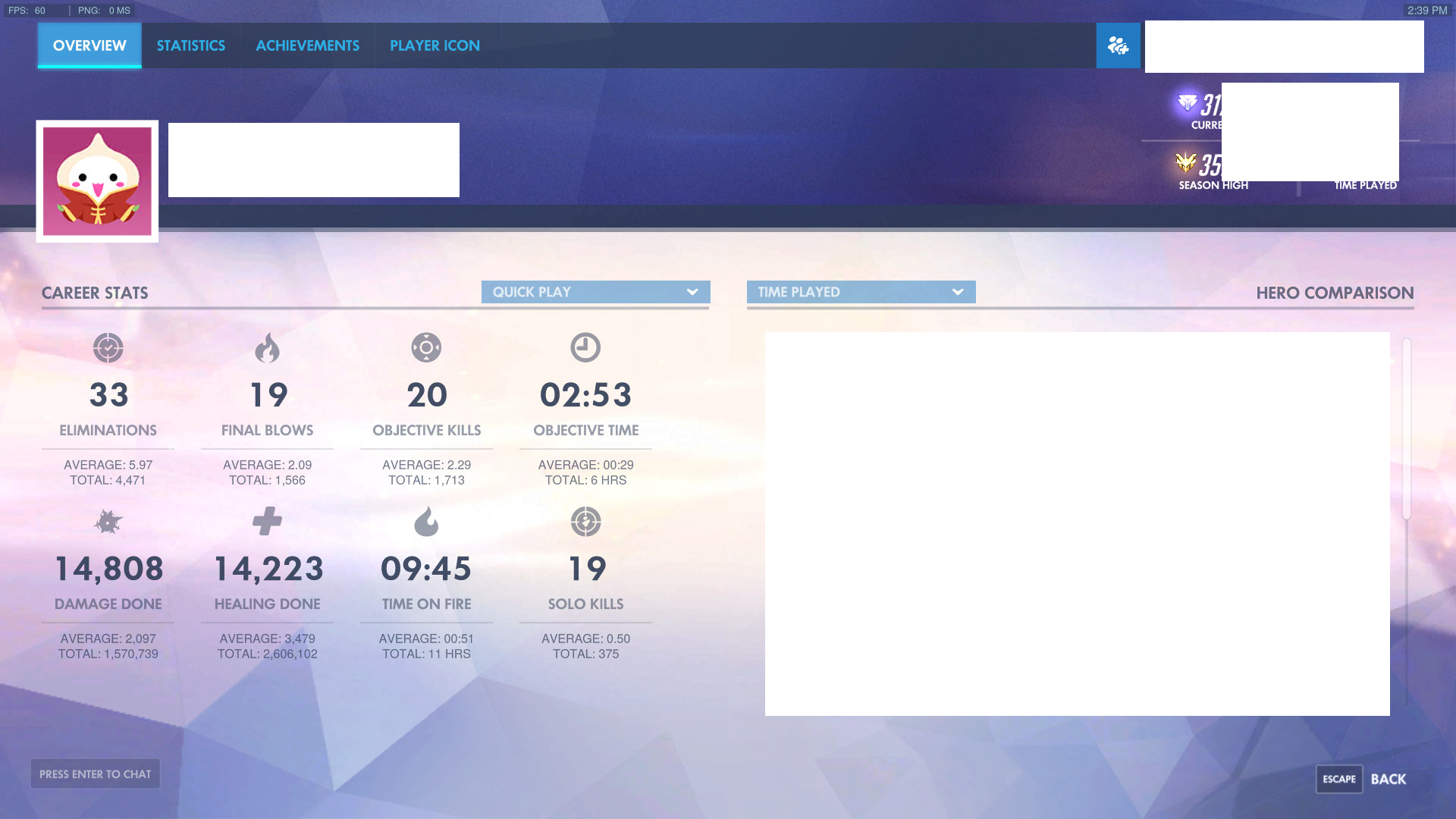Select the Pachimari player avatar

point(97,181)
